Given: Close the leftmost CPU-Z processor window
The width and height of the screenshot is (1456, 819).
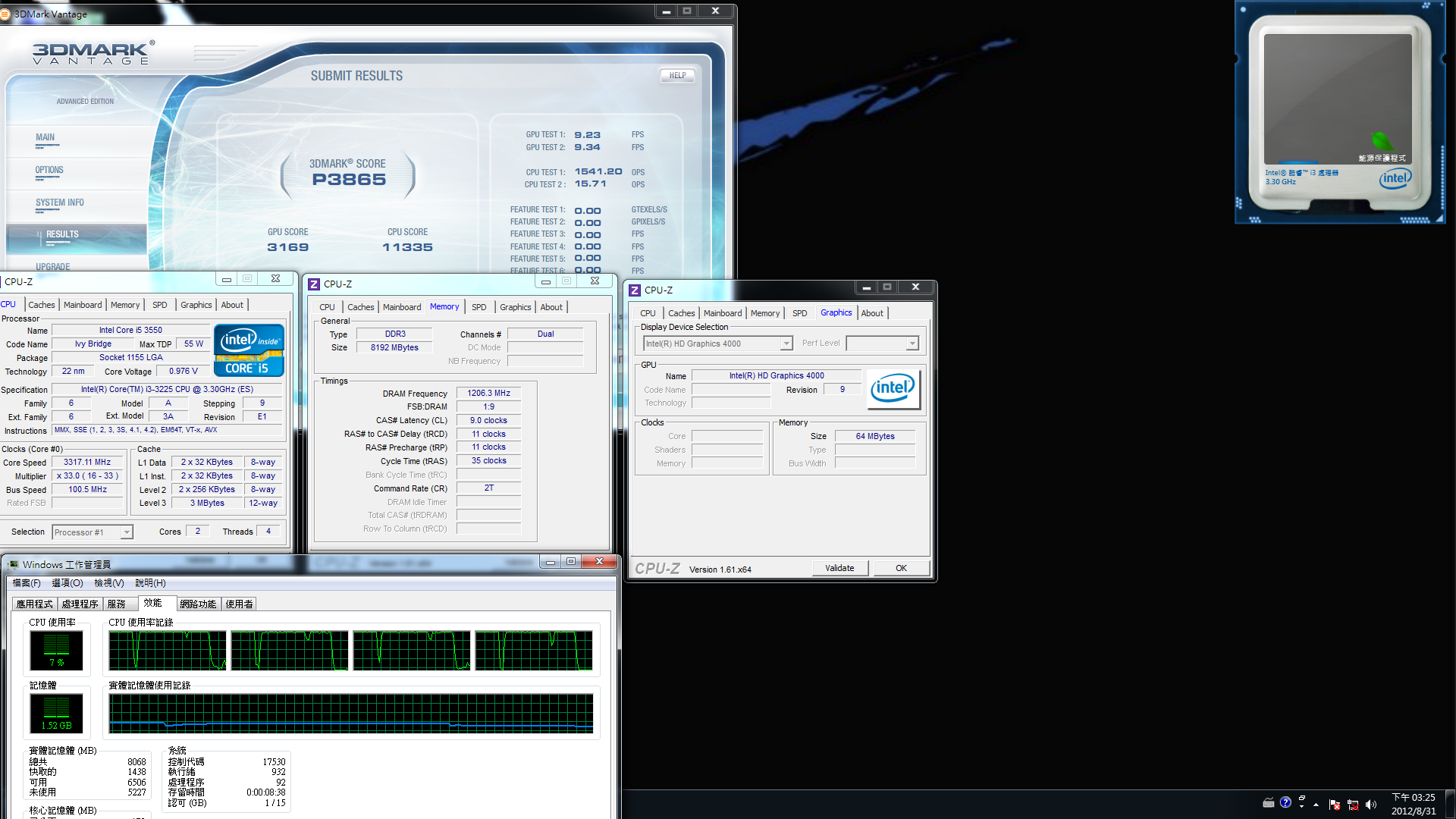Looking at the screenshot, I should [x=276, y=278].
